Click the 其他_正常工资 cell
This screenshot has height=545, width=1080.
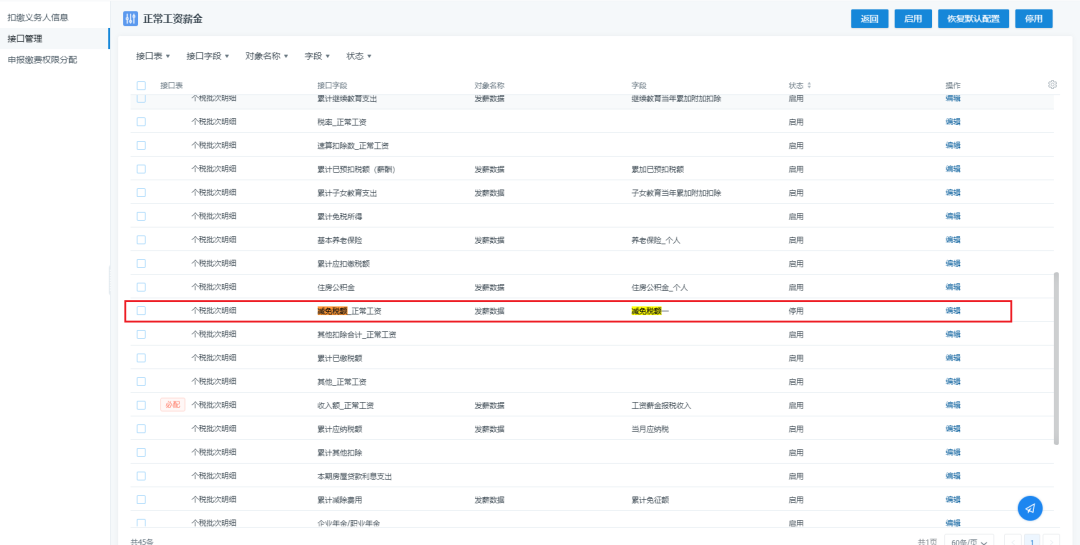[341, 382]
